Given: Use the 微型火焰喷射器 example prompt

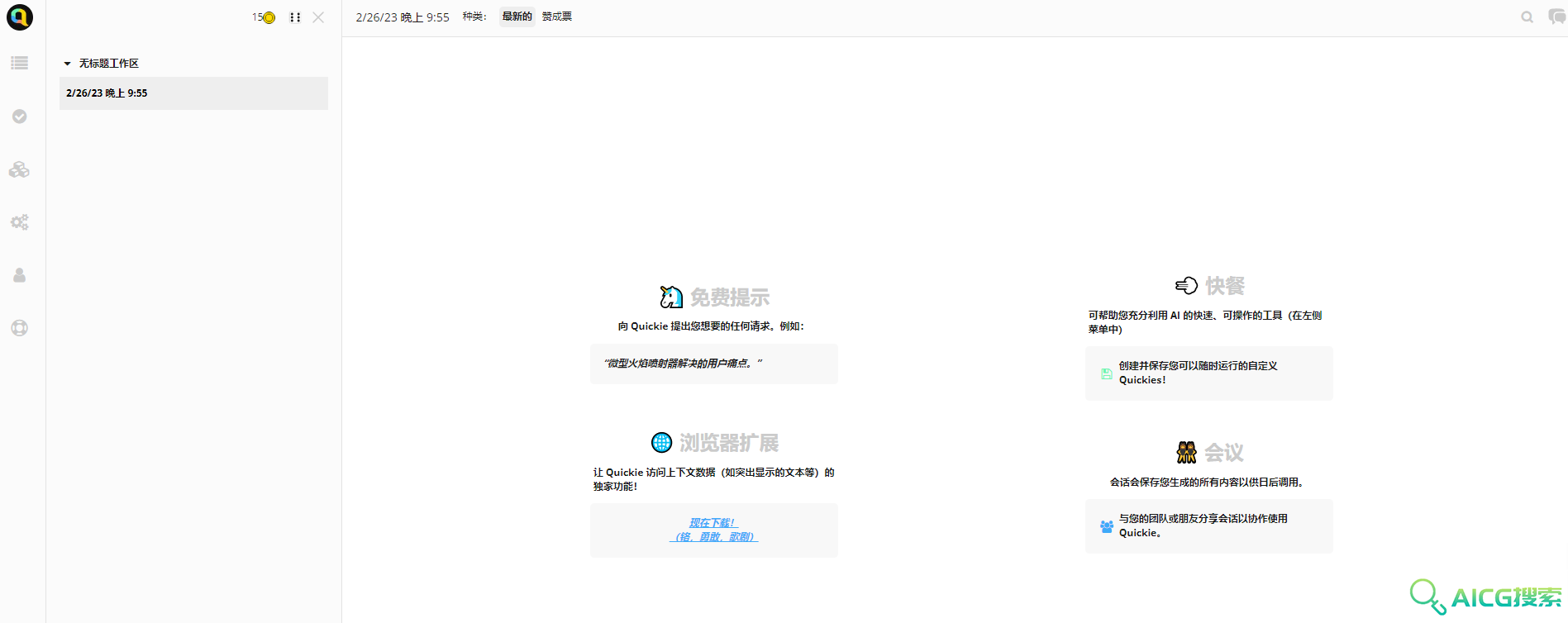Looking at the screenshot, I should pyautogui.click(x=714, y=364).
